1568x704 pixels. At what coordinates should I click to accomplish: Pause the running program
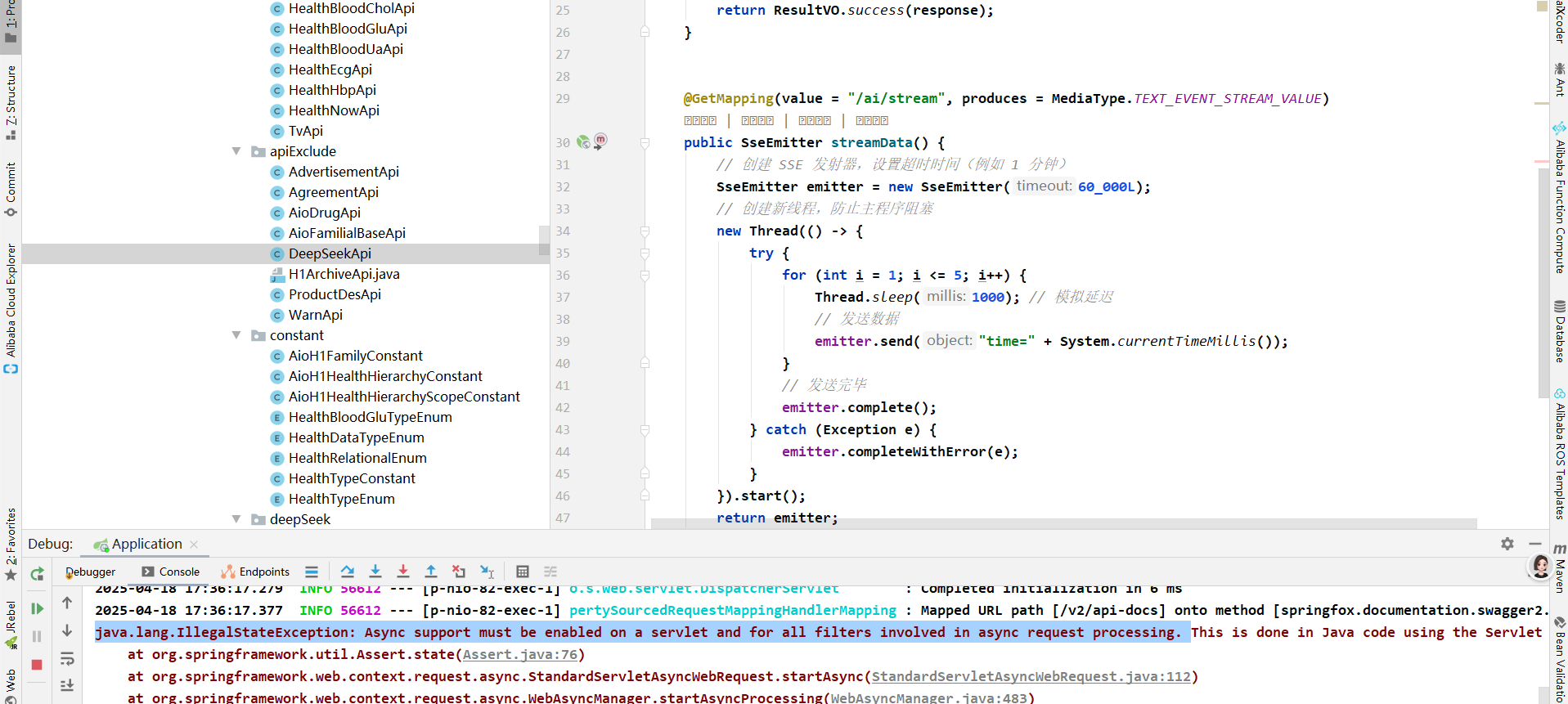click(37, 636)
